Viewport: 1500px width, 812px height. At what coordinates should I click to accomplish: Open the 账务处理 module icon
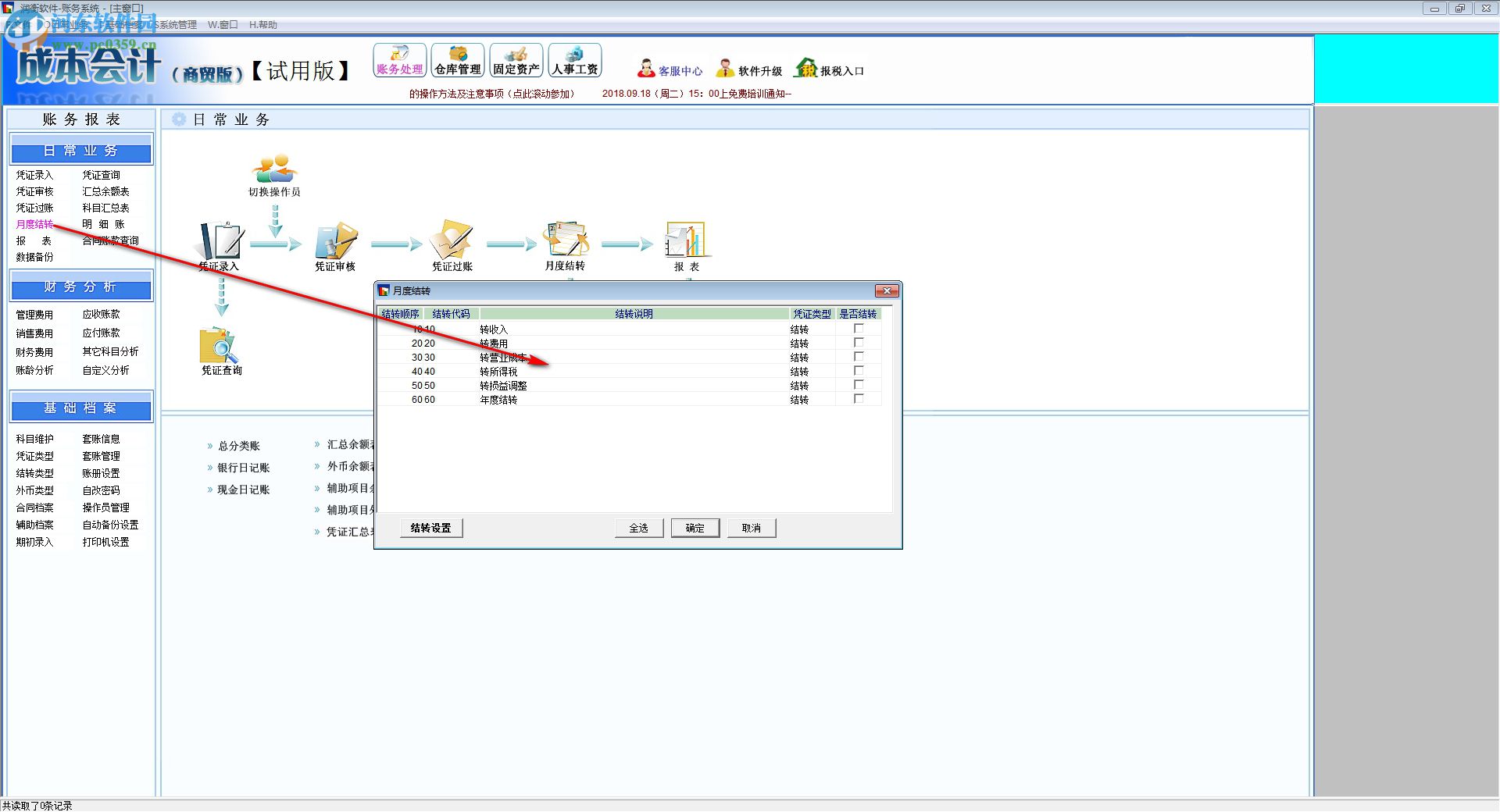coord(399,60)
